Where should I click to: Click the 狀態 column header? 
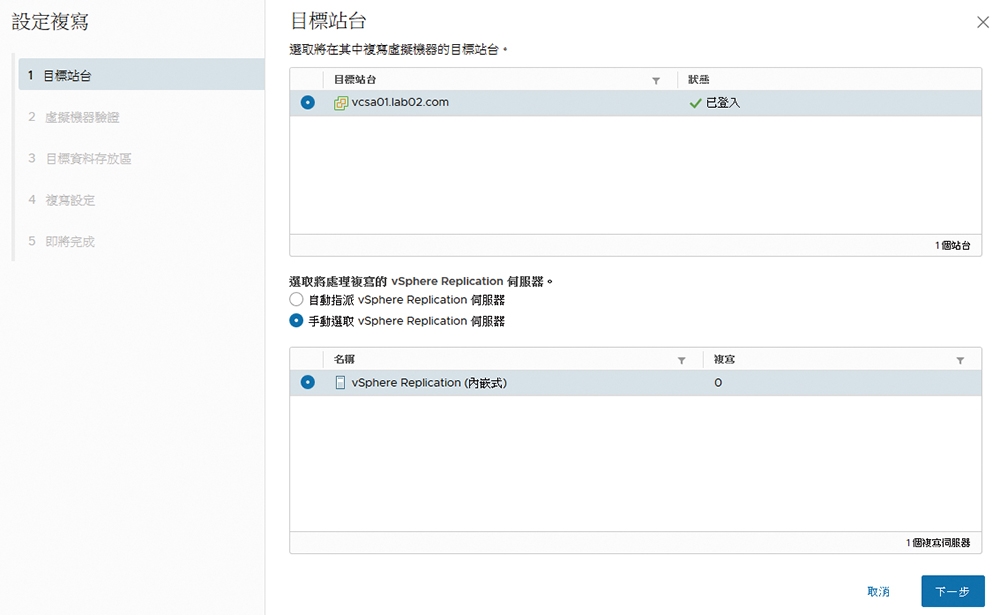698,80
